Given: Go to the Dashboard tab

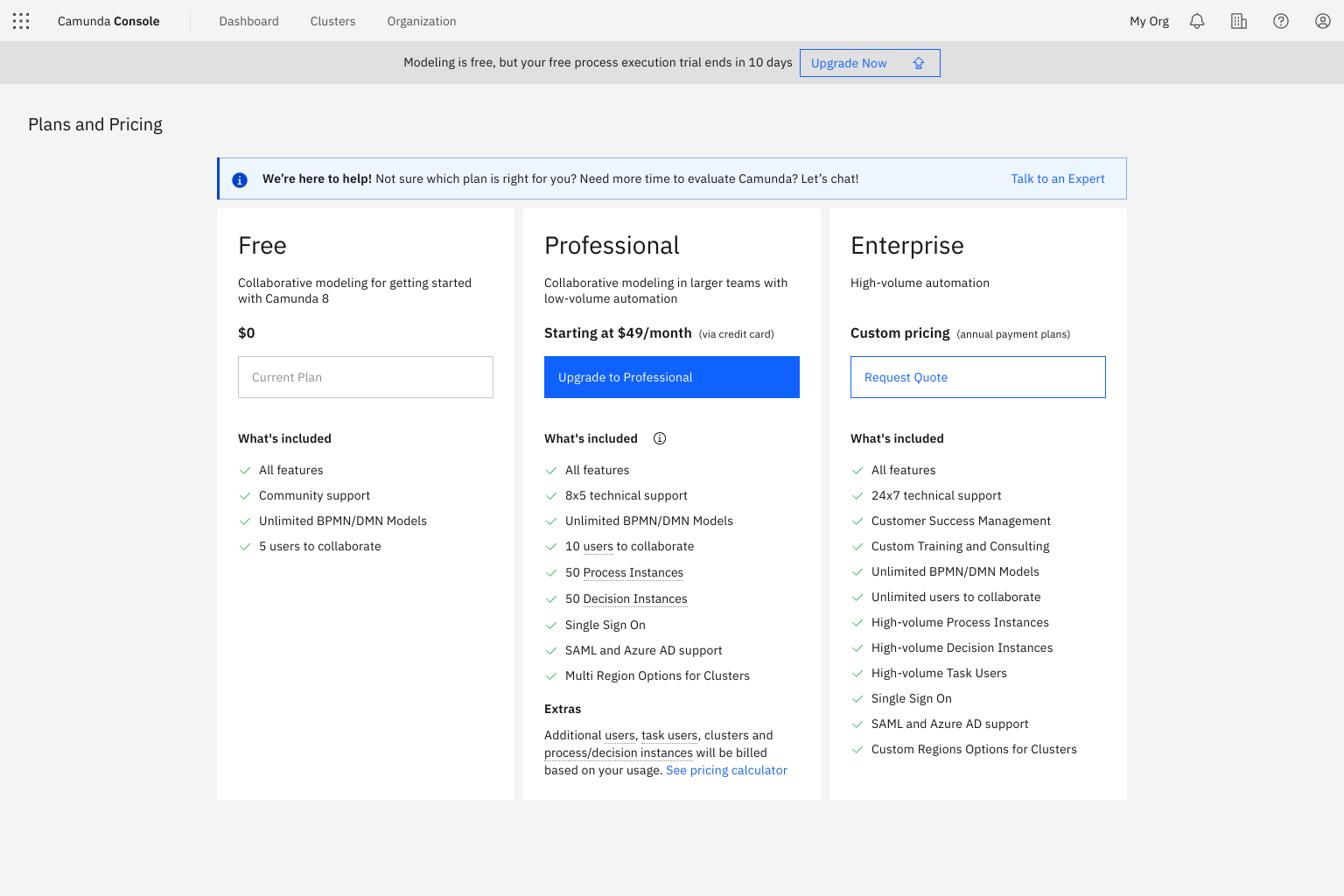Looking at the screenshot, I should (x=248, y=21).
